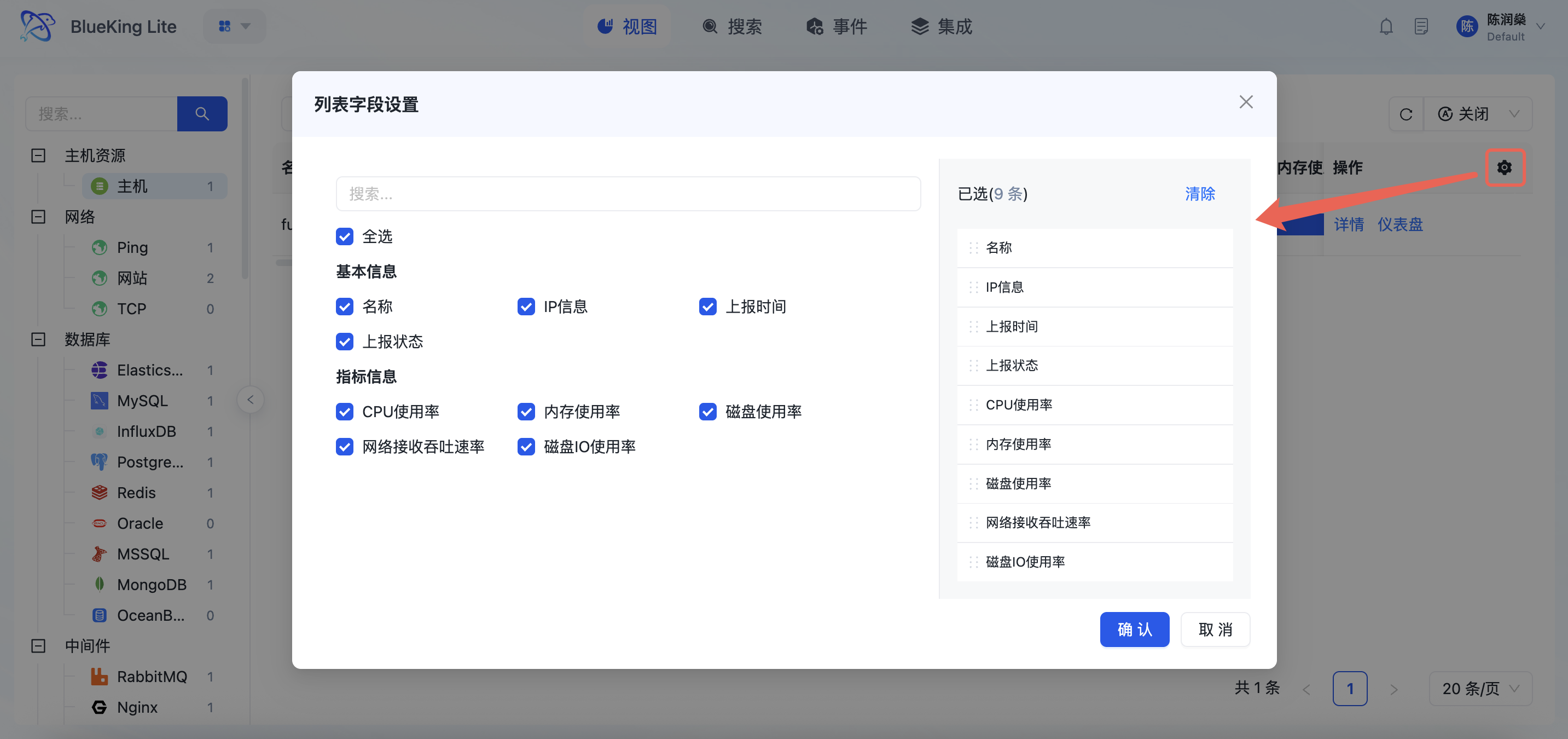Open the user account menu chevron

(x=1541, y=27)
